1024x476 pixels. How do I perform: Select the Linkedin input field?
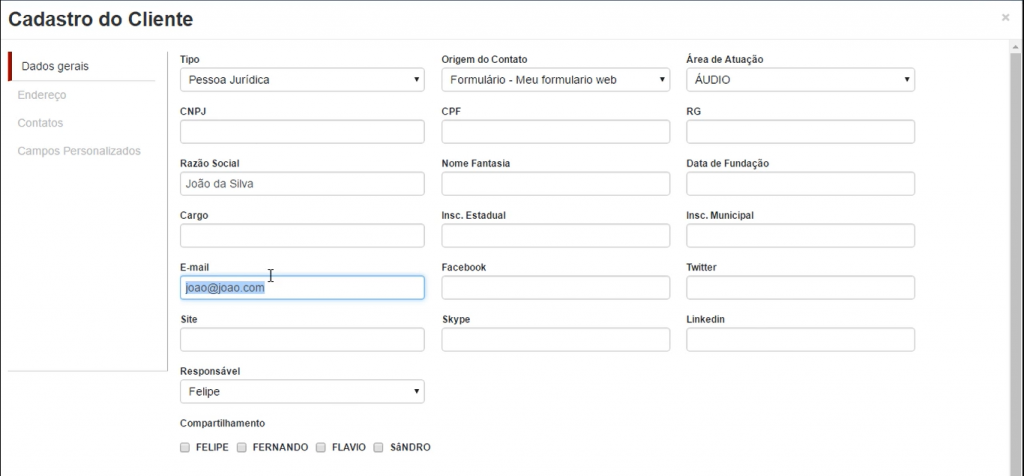tap(800, 340)
